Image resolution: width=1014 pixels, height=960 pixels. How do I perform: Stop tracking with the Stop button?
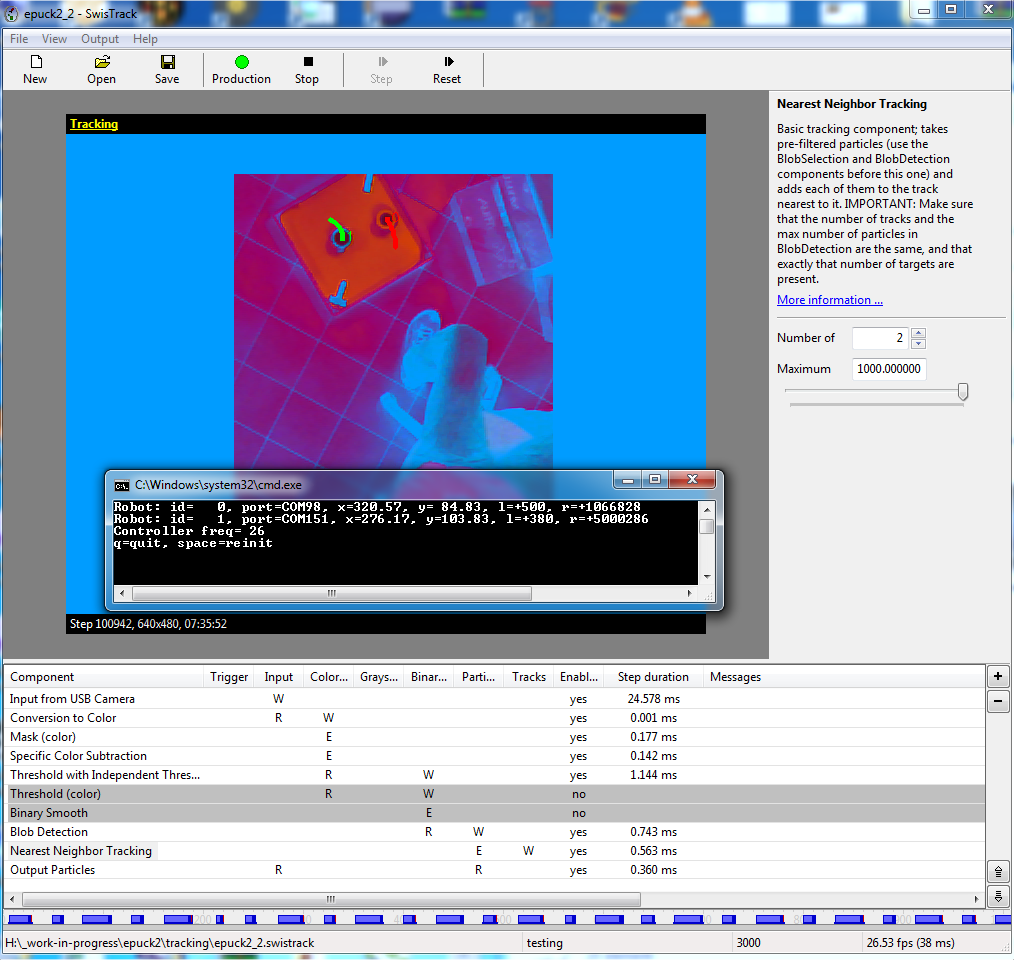[x=307, y=69]
